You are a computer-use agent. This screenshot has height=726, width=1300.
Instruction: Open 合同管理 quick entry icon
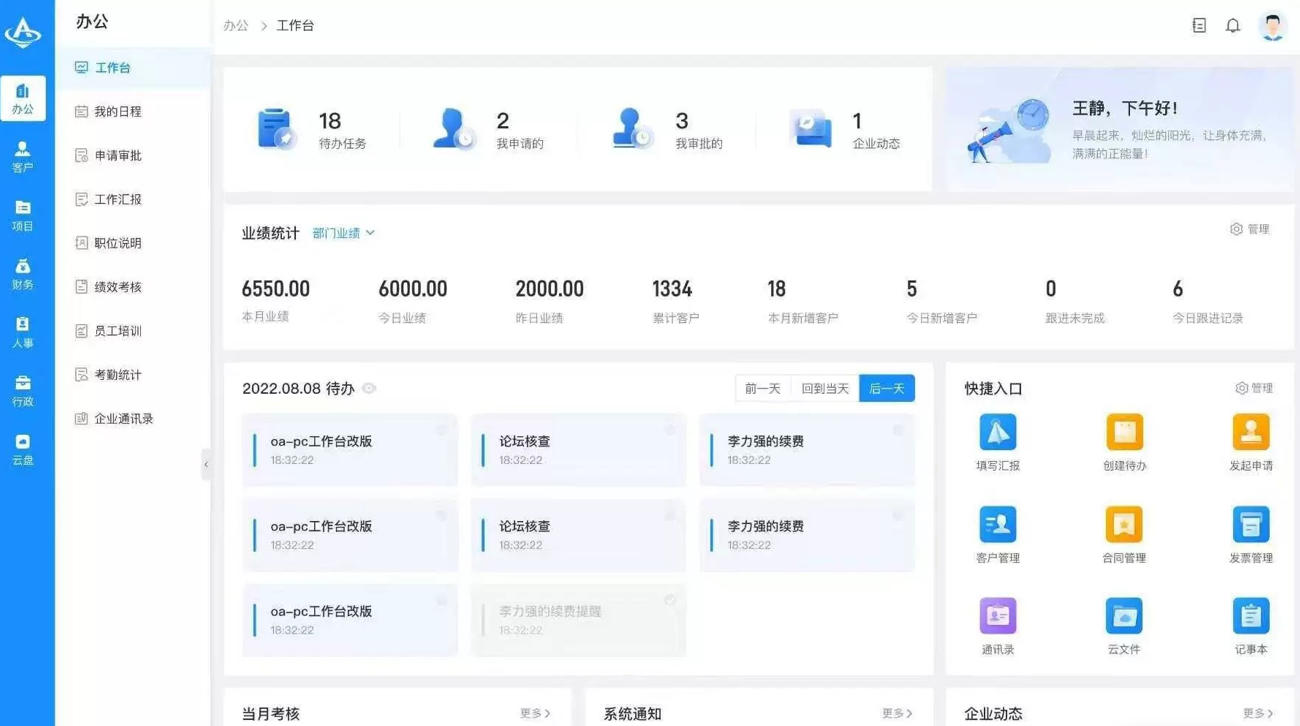pos(1124,524)
